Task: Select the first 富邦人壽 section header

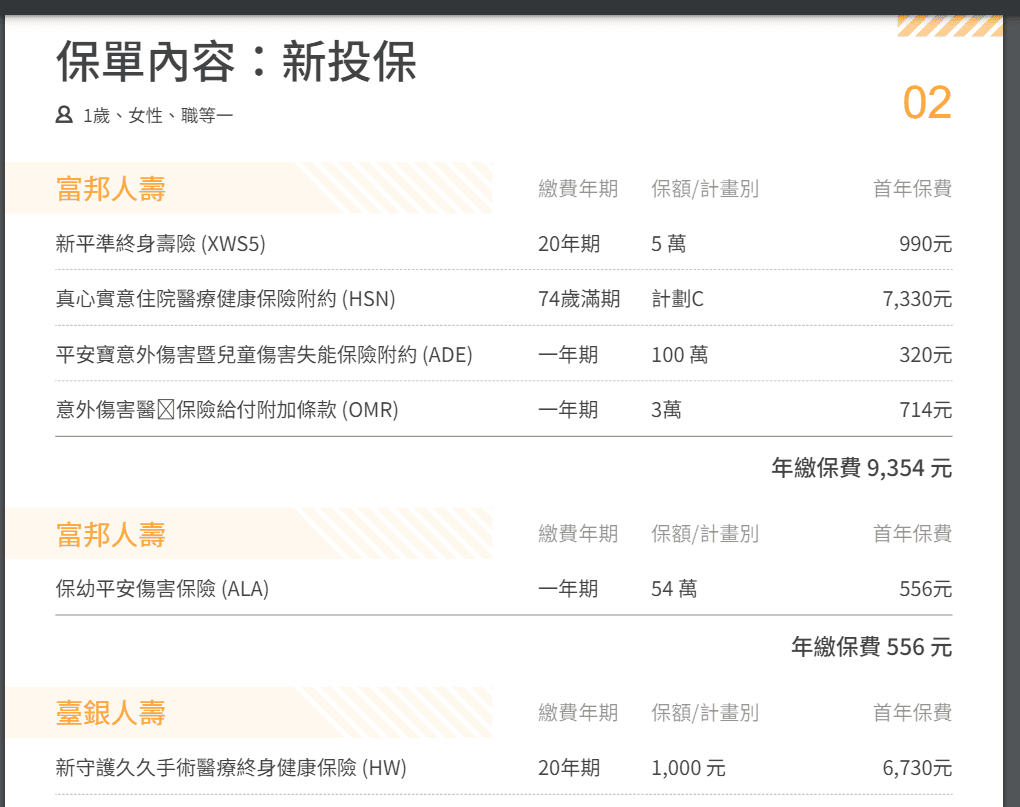Action: [x=111, y=189]
